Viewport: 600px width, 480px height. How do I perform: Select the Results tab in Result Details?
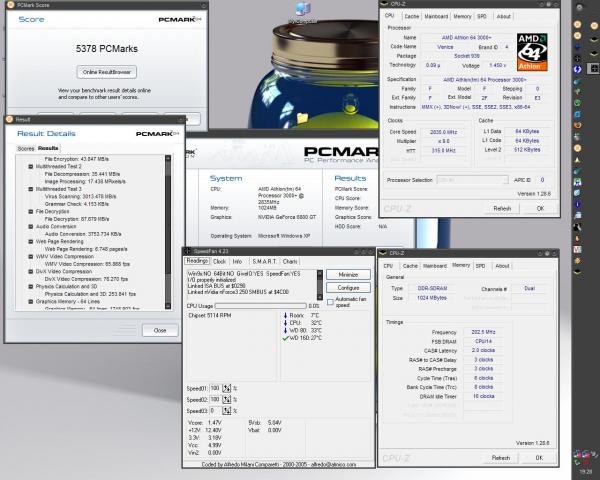tap(48, 148)
